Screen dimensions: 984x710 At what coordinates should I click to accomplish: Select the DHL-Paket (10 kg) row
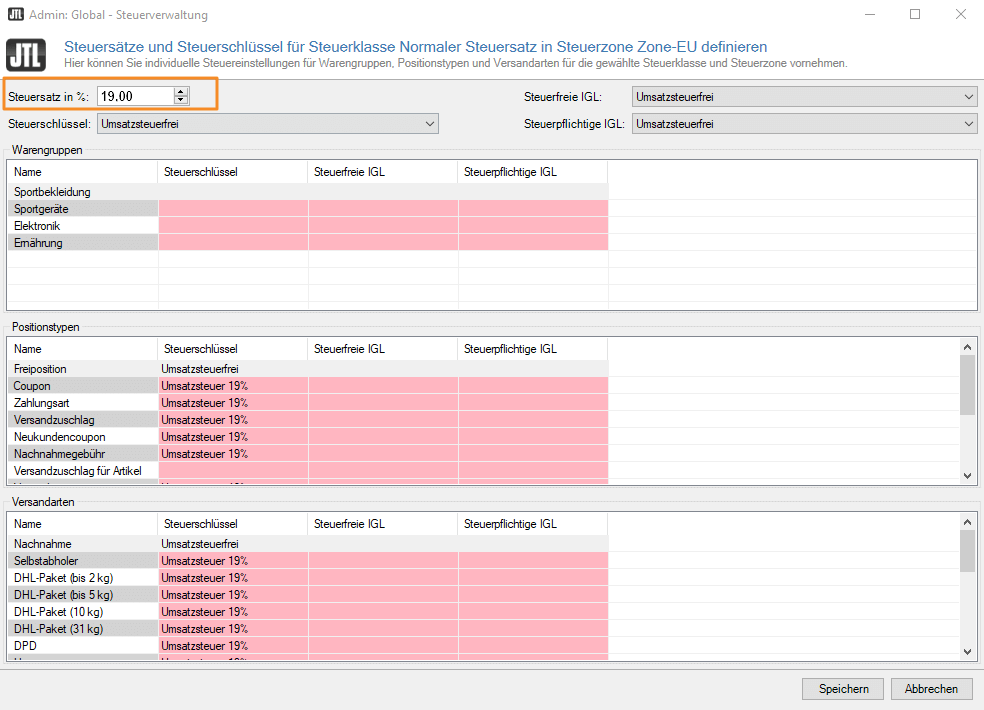click(308, 611)
